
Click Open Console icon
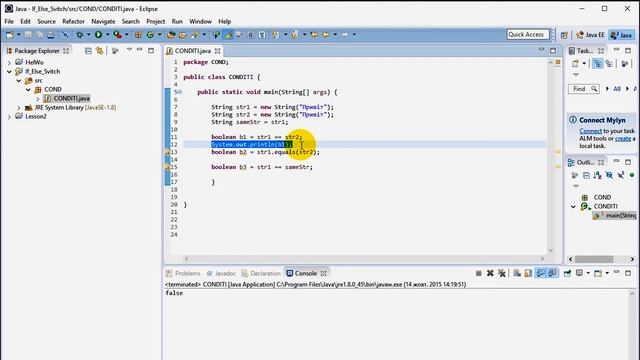[x=598, y=273]
